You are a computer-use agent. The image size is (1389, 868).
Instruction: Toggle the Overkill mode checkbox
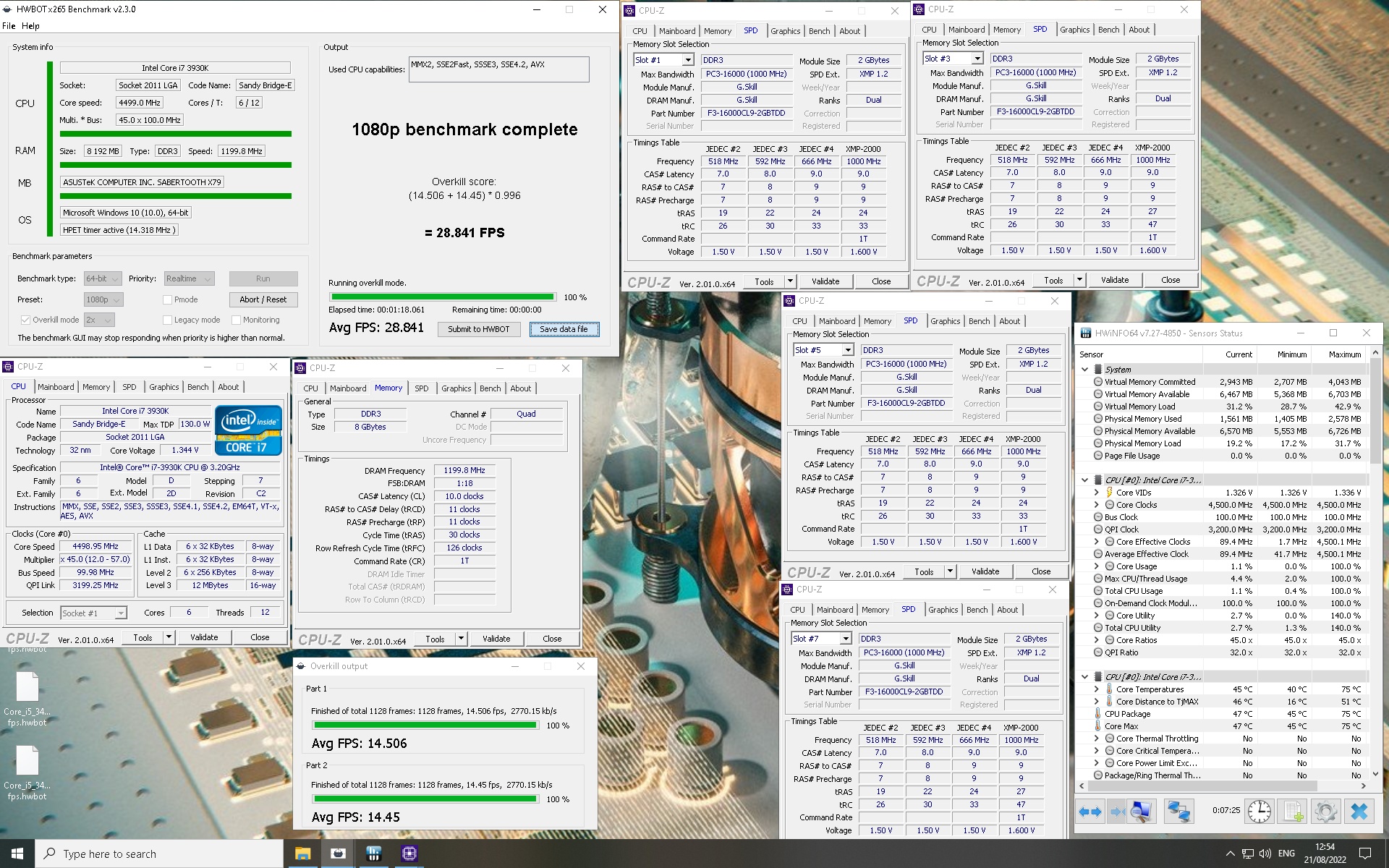click(x=25, y=320)
